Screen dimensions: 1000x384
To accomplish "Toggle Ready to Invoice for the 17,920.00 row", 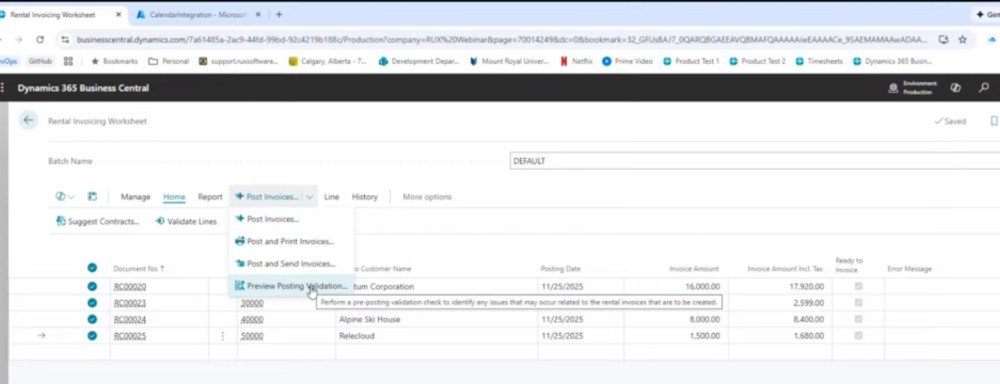I will (x=858, y=286).
